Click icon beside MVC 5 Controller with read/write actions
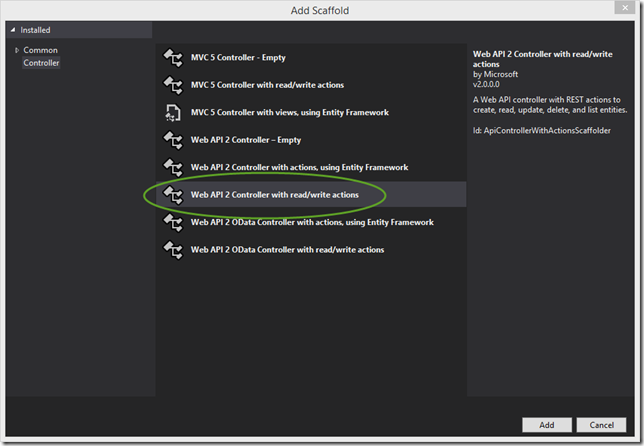The height and width of the screenshot is (446, 644). 173,85
